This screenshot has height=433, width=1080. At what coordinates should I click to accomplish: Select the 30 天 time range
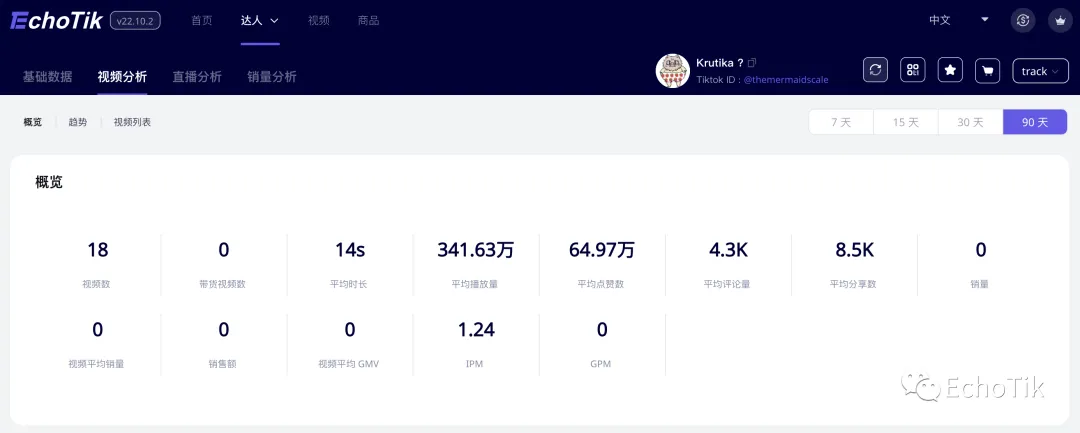[970, 122]
